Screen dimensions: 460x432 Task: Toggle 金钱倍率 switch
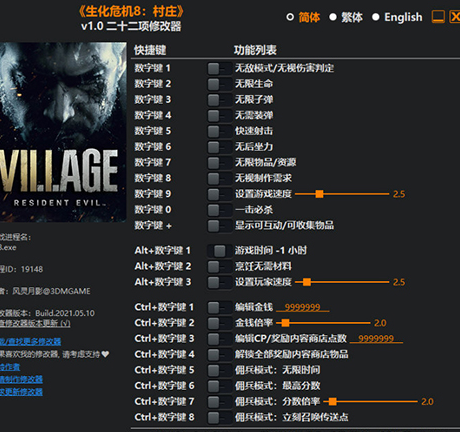click(x=219, y=323)
